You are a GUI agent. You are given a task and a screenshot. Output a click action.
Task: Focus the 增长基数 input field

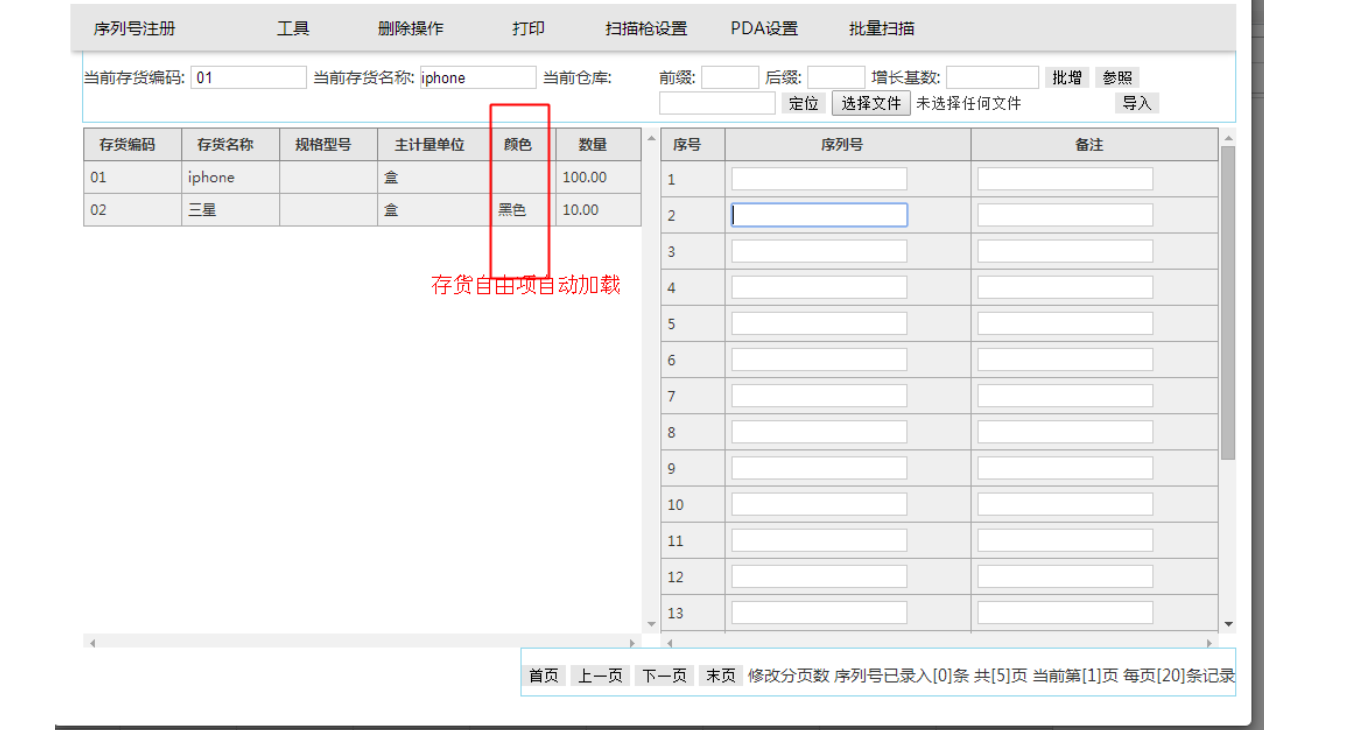tap(992, 78)
